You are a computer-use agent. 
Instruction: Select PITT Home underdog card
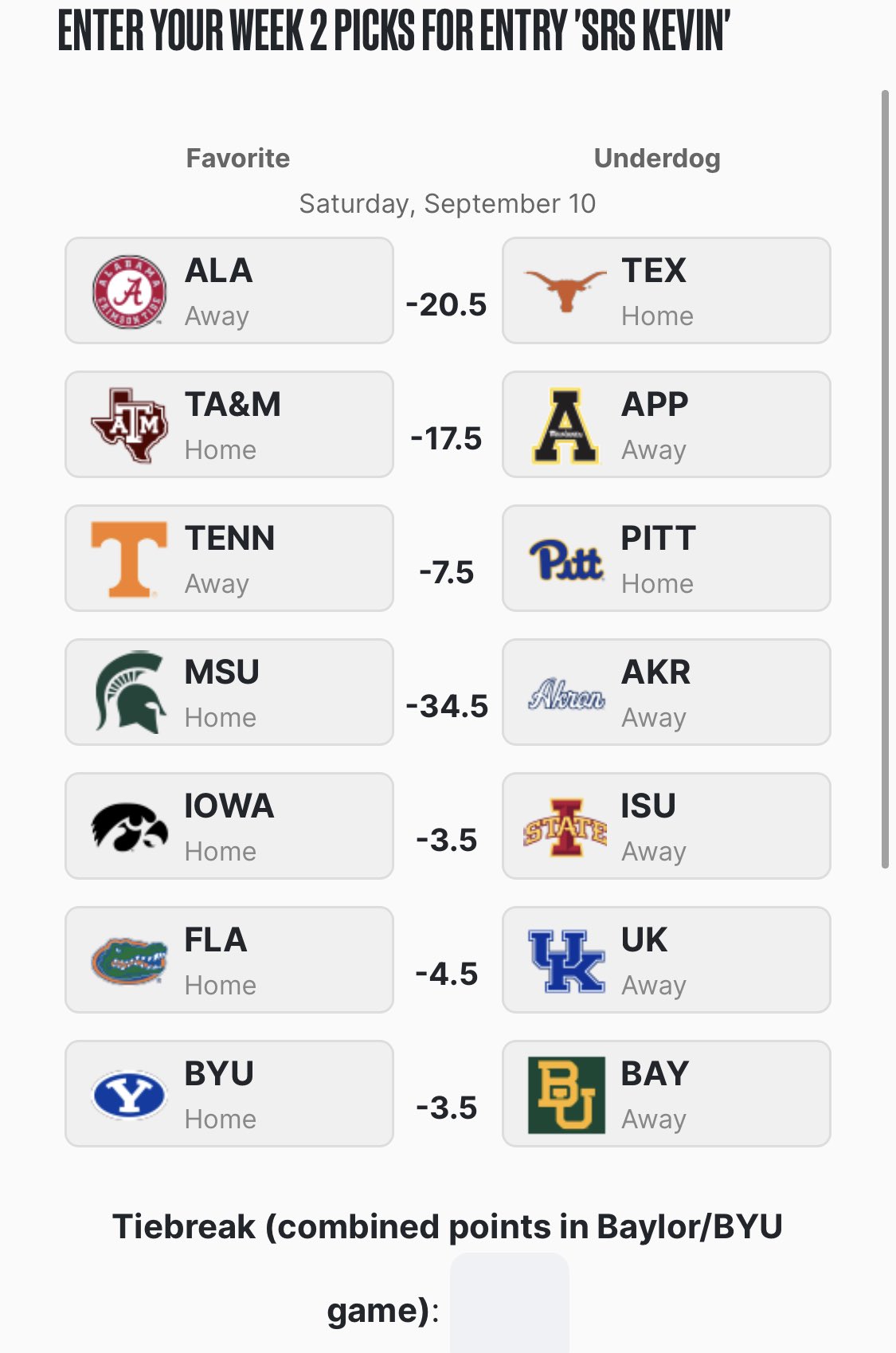(667, 558)
